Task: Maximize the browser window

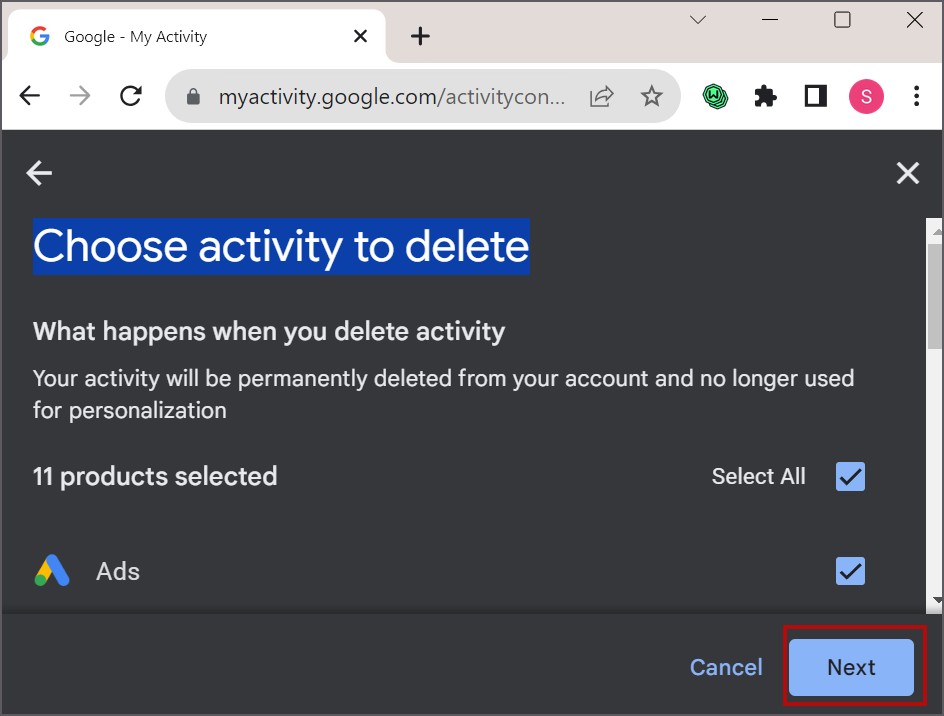Action: click(842, 20)
